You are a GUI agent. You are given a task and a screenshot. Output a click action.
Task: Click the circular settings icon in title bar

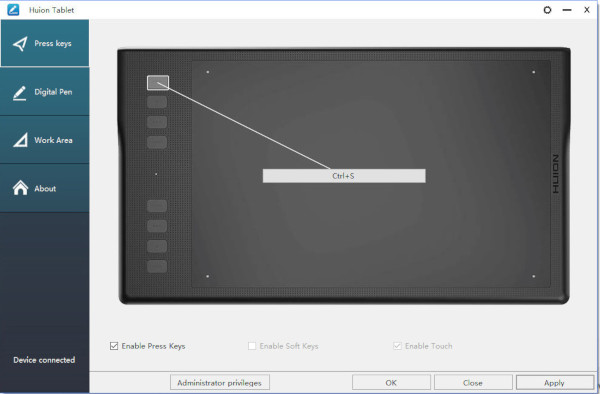547,10
